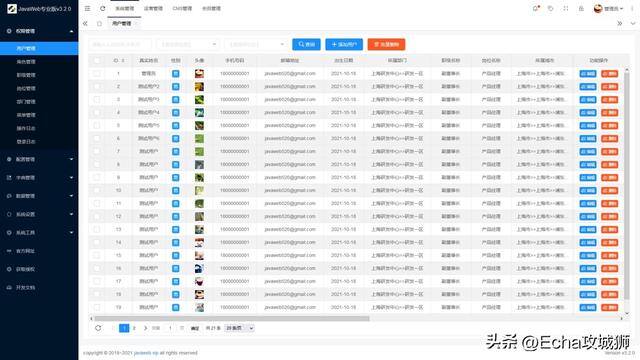Viewport: 640px width, 360px height.
Task: Click the orange 批量删除 button
Action: [387, 44]
